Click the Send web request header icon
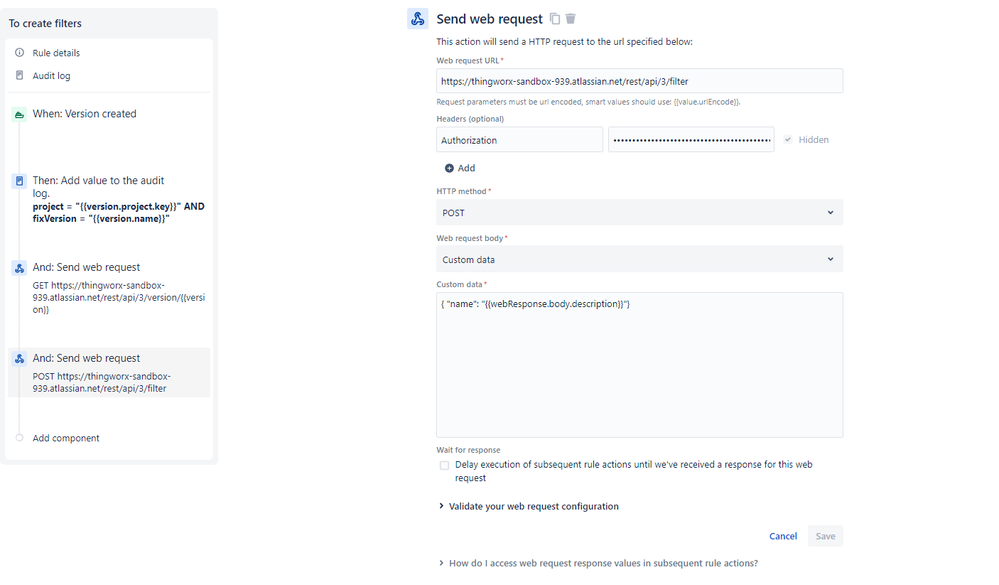 tap(418, 19)
